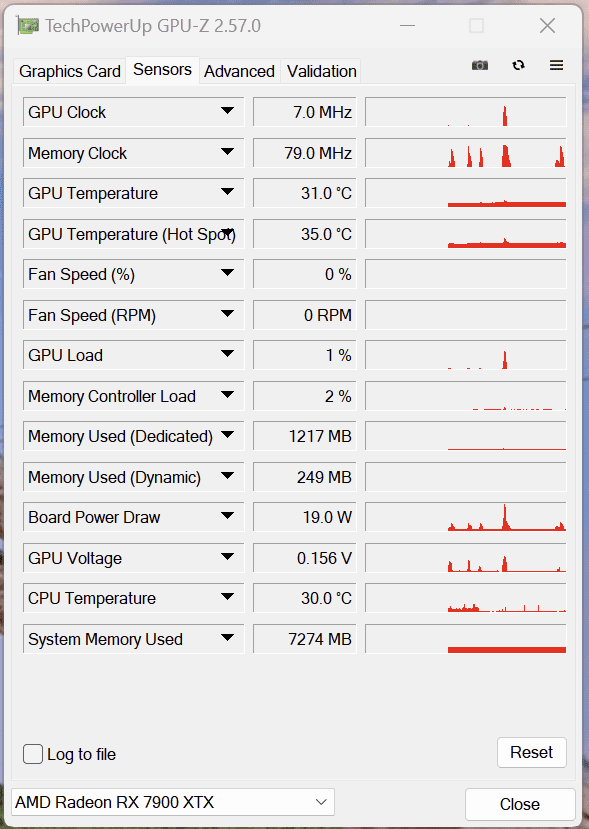Open the hamburger menu icon

tap(556, 65)
